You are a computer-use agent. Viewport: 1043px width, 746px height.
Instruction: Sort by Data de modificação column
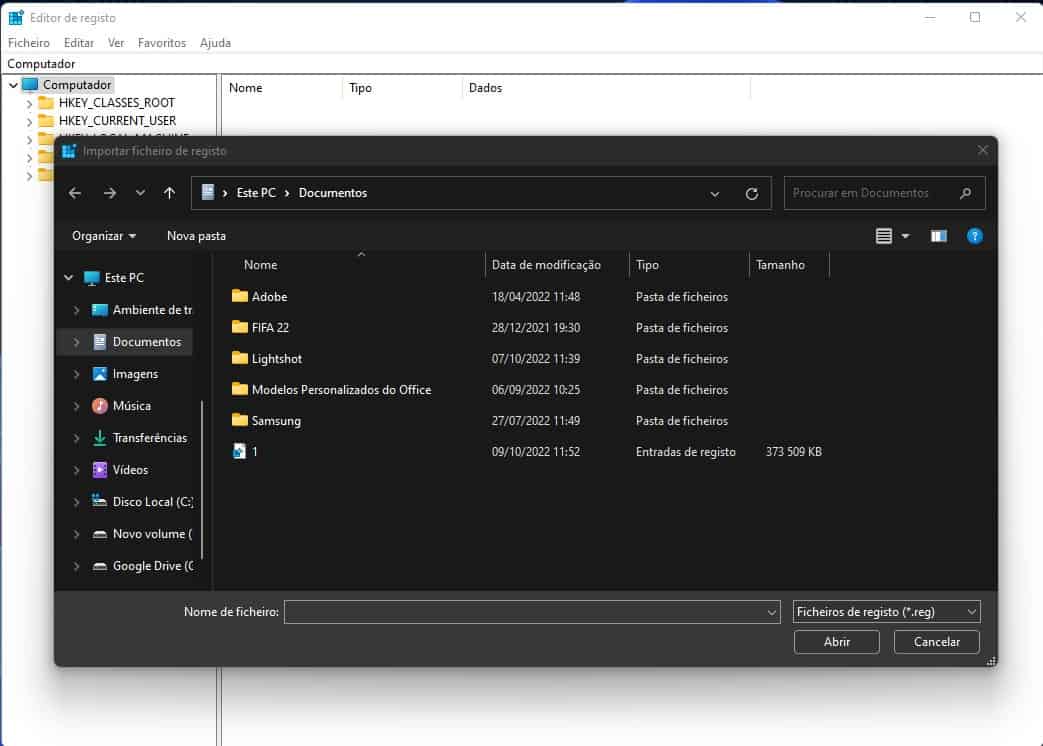point(546,265)
